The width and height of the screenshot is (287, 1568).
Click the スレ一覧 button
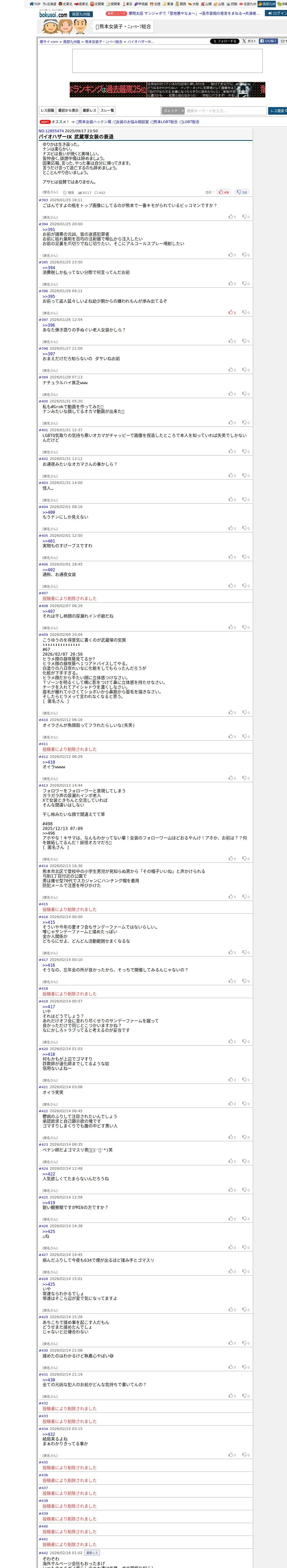pos(107,111)
